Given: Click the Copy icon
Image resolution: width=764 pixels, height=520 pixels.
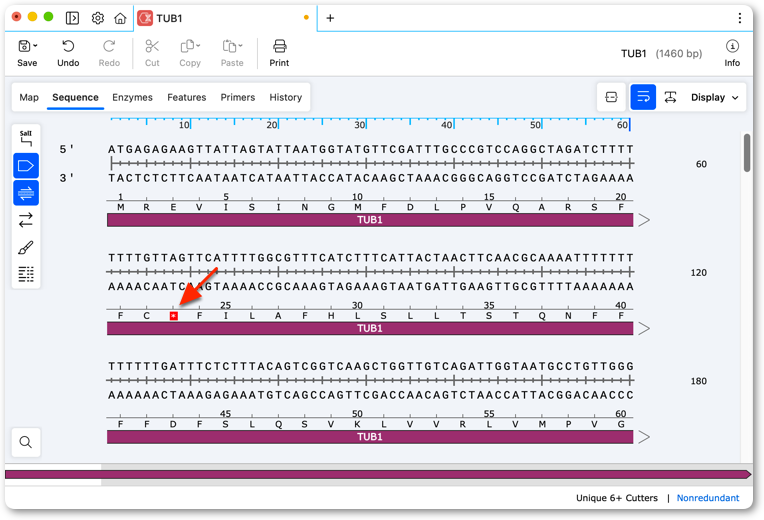Looking at the screenshot, I should tap(187, 46).
